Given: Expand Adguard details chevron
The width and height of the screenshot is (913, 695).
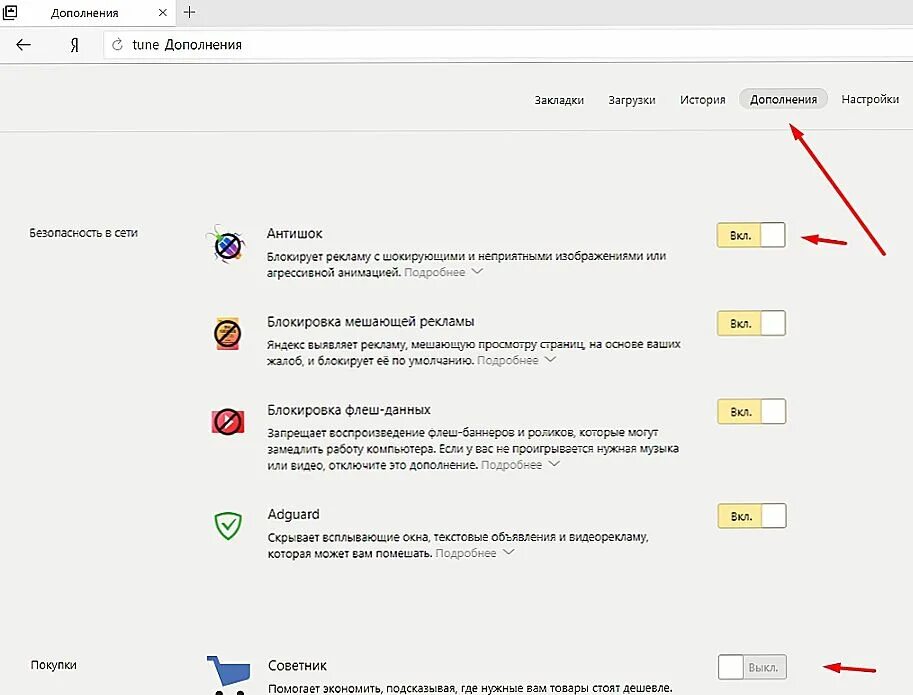Looking at the screenshot, I should click(508, 552).
